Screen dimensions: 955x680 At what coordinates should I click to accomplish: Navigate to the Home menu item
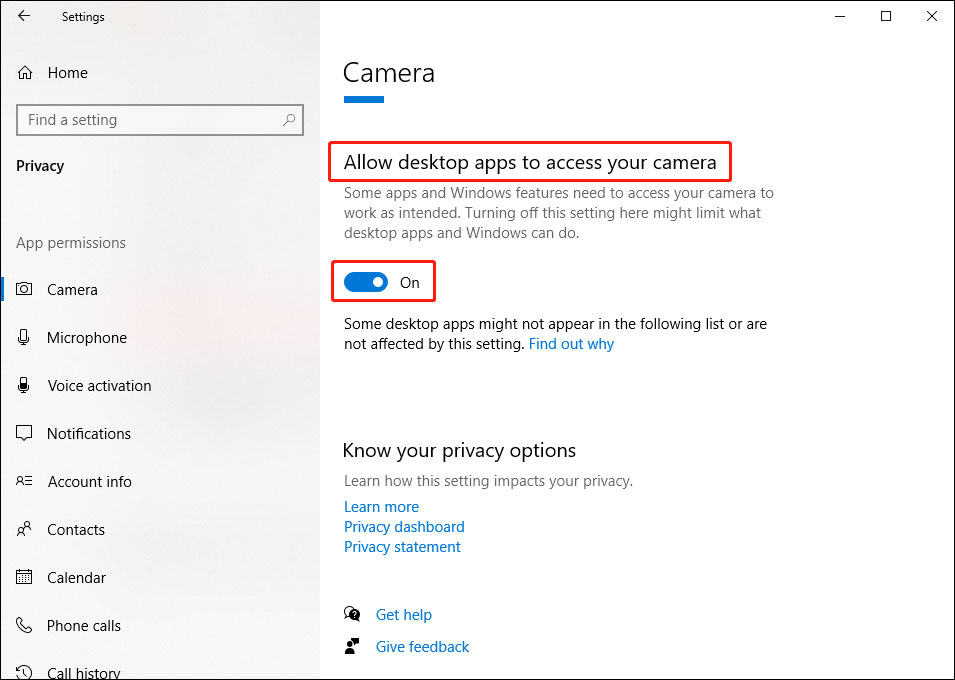point(67,72)
